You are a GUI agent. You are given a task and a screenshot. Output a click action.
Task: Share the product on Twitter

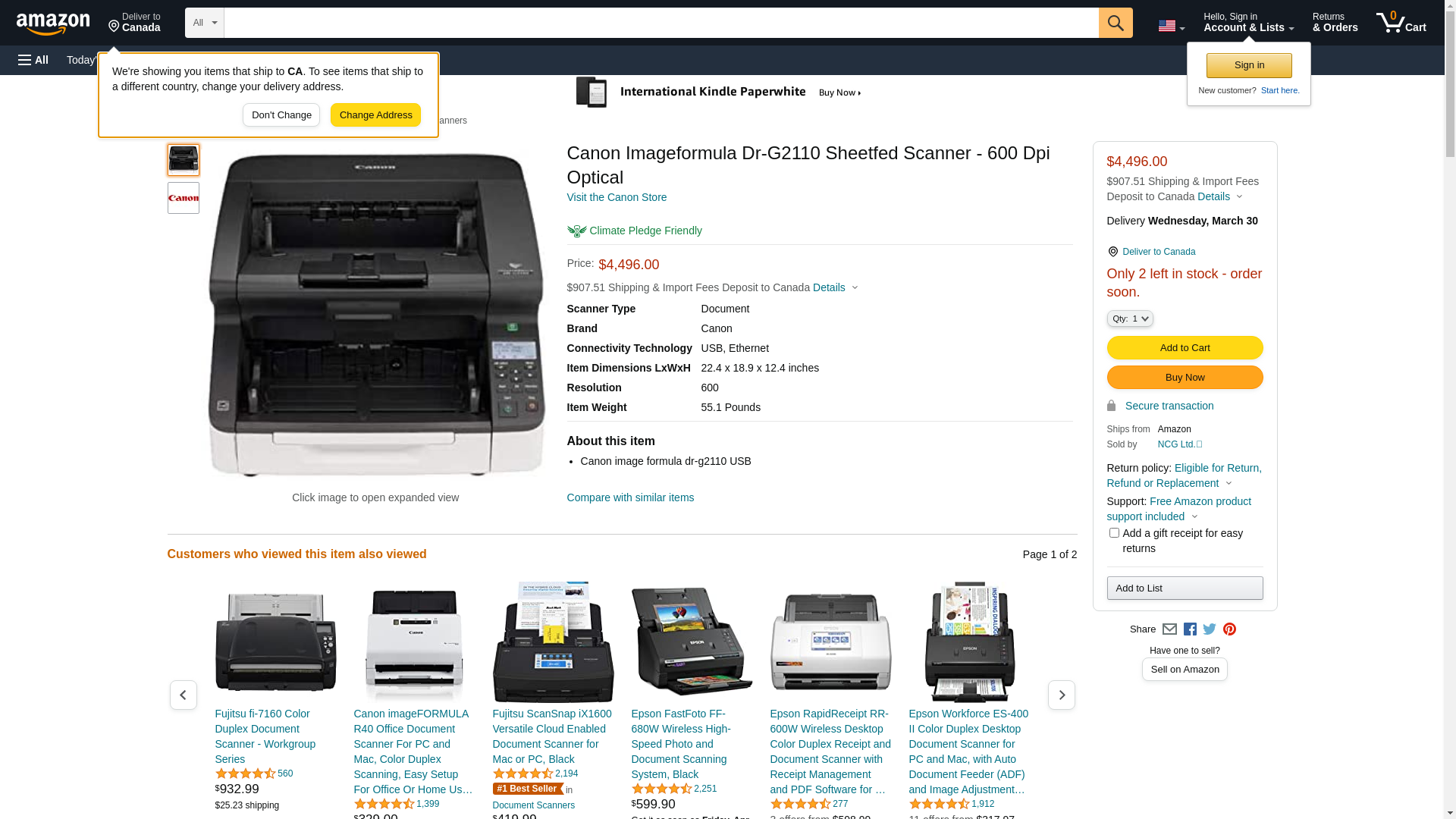(1210, 629)
